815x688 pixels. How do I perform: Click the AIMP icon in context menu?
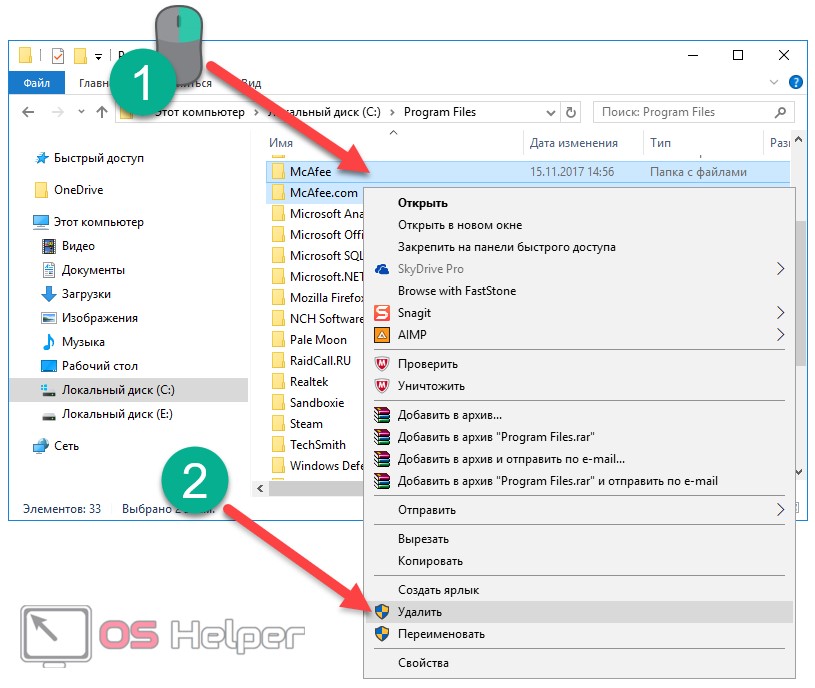point(382,335)
